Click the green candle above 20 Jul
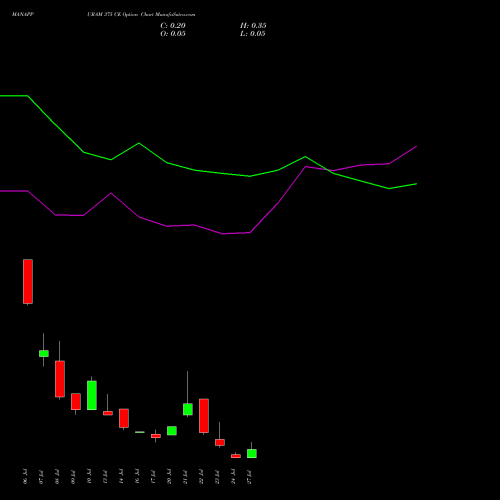This screenshot has height=500, width=500. 172,430
